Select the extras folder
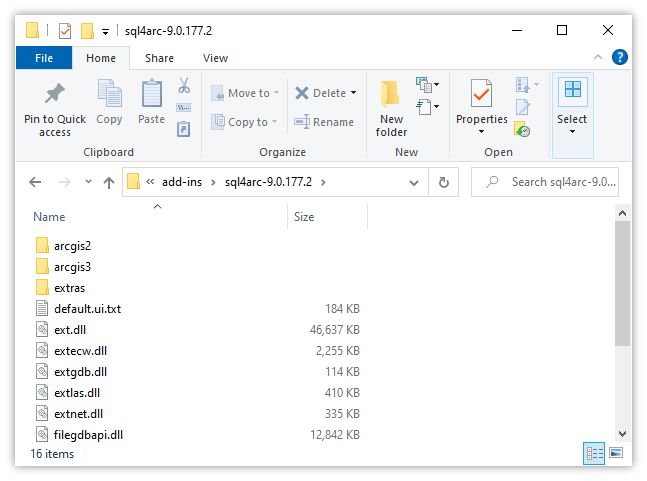 tap(61, 288)
